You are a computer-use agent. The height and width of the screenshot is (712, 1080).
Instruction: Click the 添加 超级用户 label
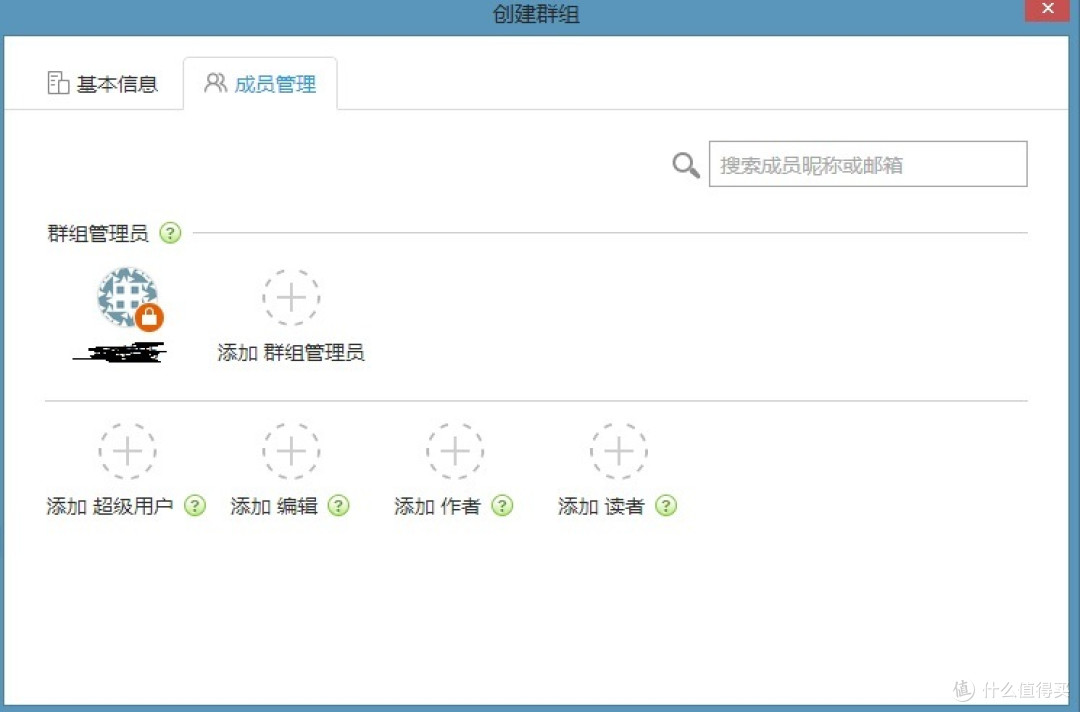110,506
